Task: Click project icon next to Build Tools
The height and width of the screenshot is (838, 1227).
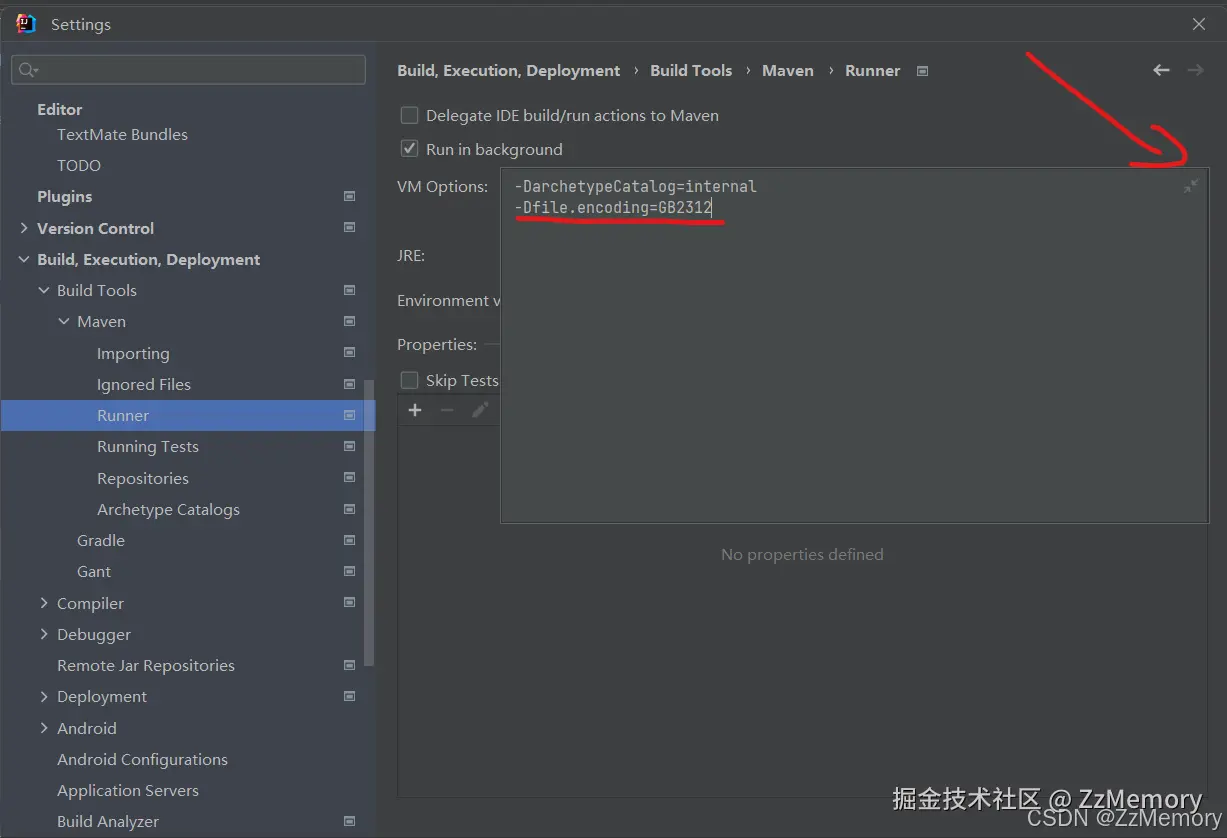Action: 349,290
